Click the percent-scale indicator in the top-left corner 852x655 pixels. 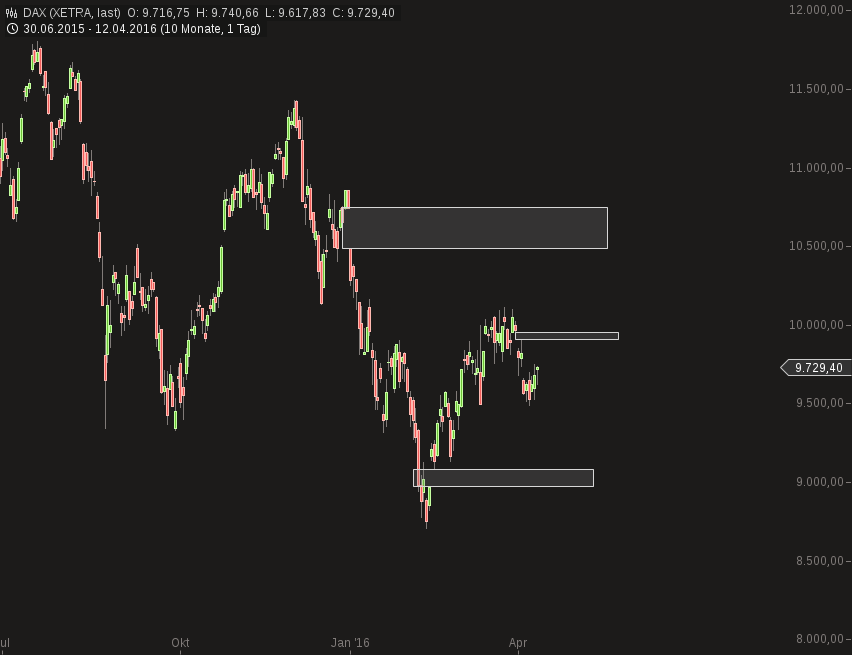click(11, 11)
